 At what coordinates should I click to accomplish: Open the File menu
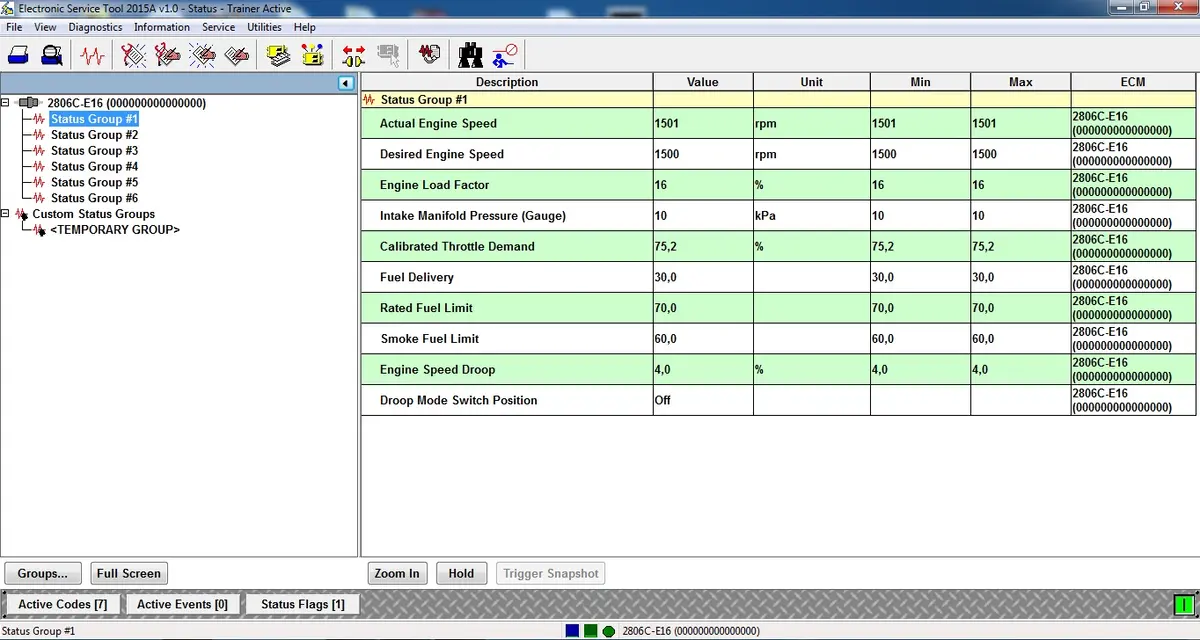(14, 27)
